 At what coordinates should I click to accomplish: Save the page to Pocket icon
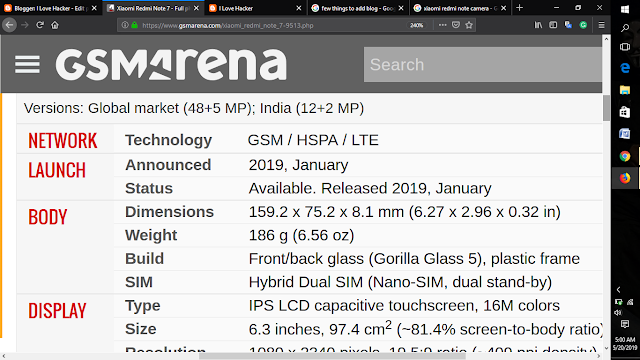pos(456,25)
